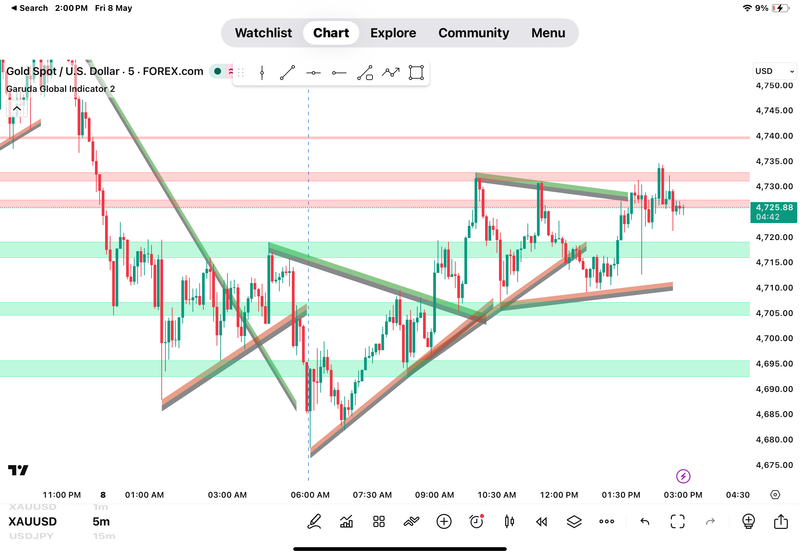Tap the share export icon
Screen dimensions: 800x556
tap(781, 521)
